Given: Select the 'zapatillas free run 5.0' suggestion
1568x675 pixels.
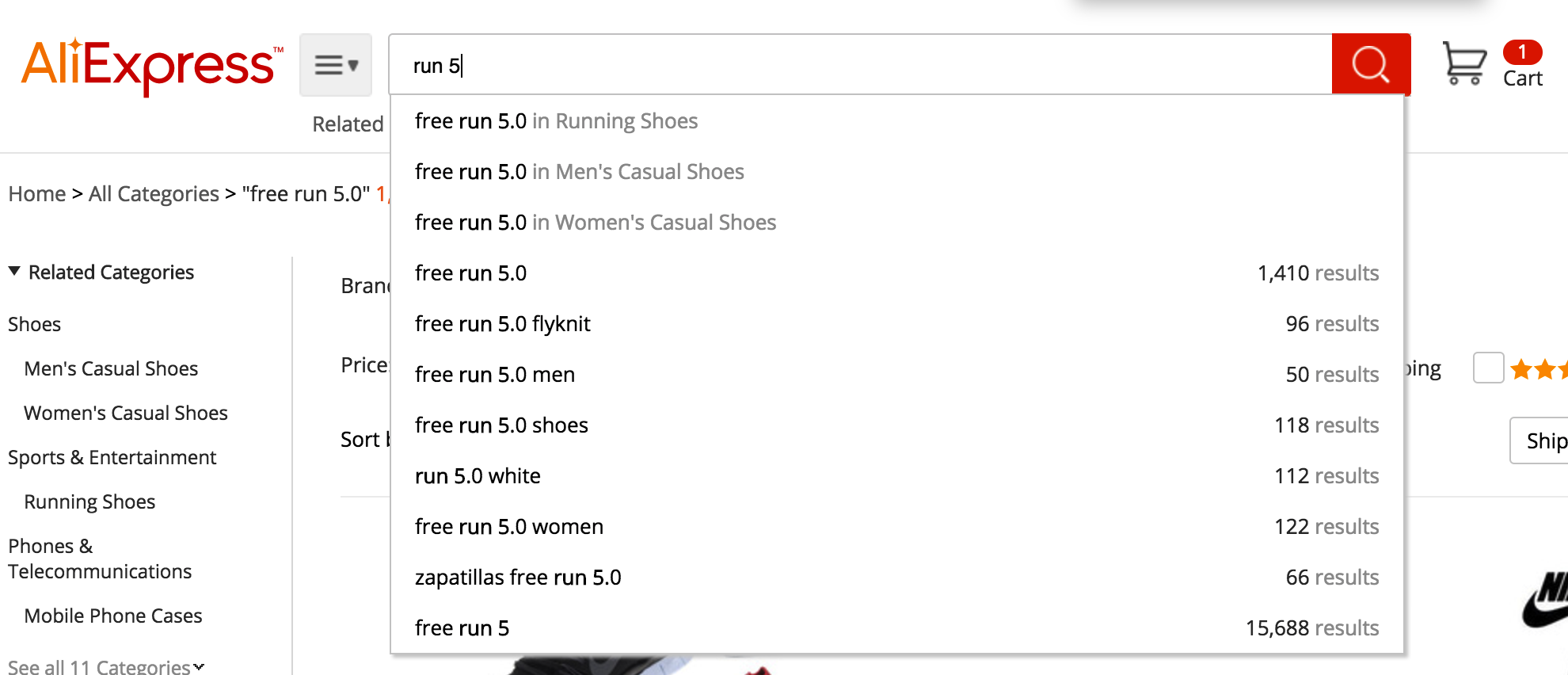Looking at the screenshot, I should 897,578.
